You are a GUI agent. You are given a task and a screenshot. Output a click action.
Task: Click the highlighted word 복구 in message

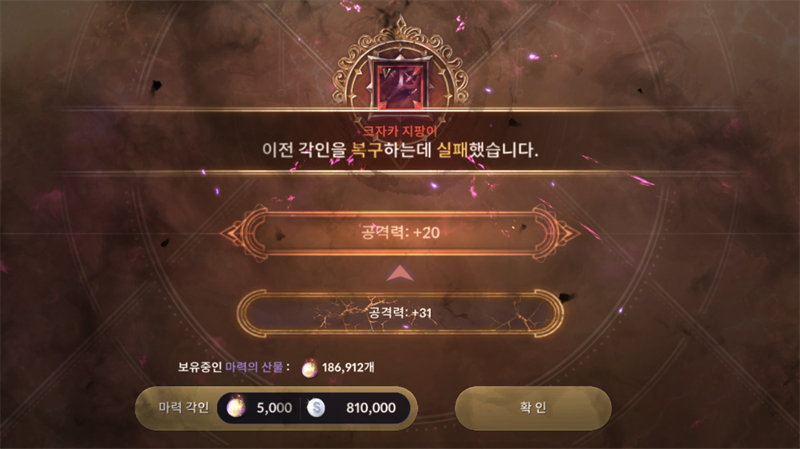367,150
